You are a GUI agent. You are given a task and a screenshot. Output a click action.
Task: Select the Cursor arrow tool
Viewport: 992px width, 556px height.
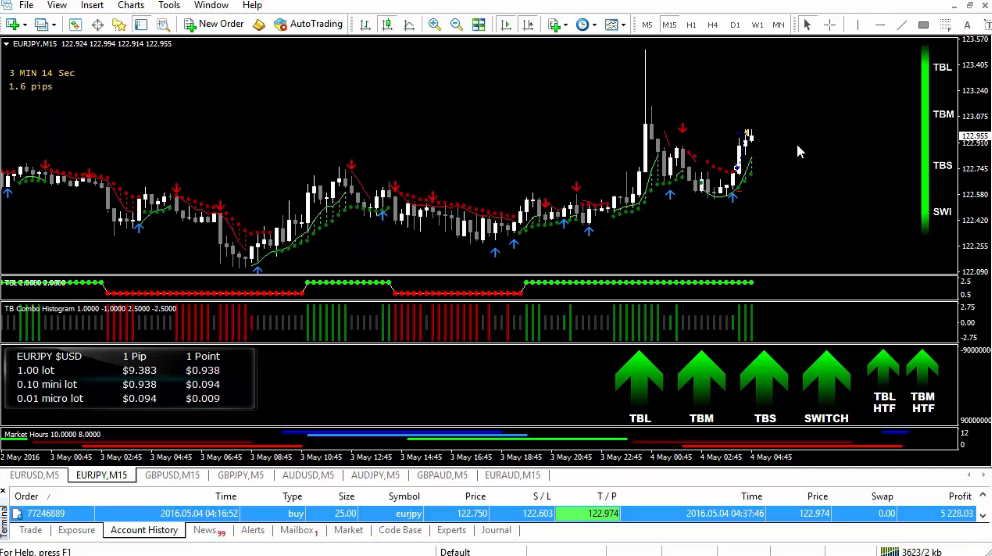807,25
